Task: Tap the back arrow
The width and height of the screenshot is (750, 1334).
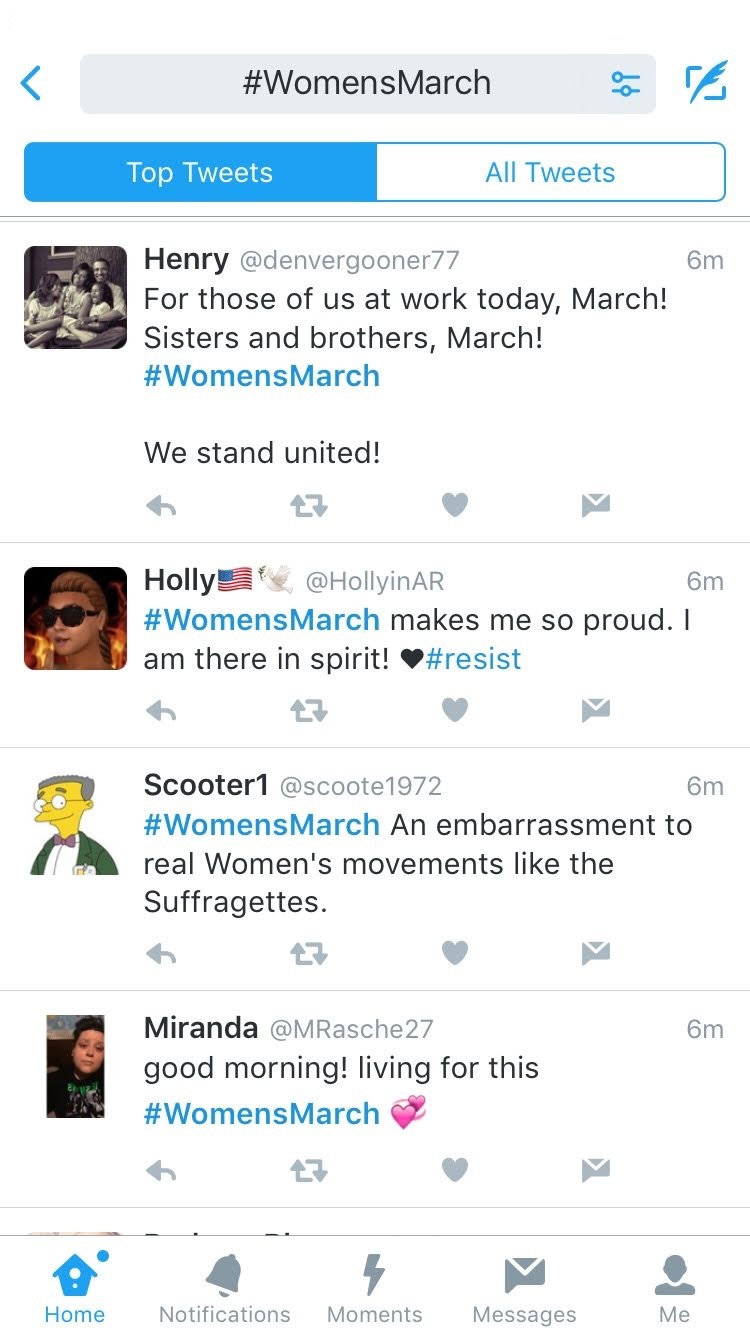Action: 32,83
